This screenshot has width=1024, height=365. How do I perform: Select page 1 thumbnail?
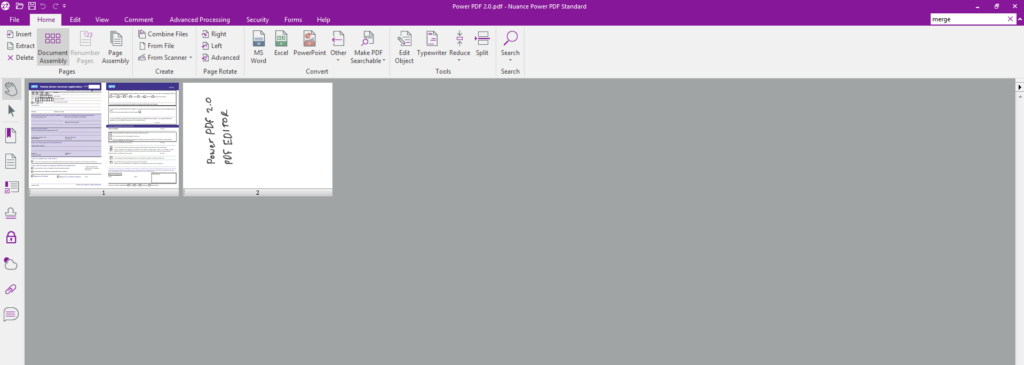pyautogui.click(x=103, y=138)
